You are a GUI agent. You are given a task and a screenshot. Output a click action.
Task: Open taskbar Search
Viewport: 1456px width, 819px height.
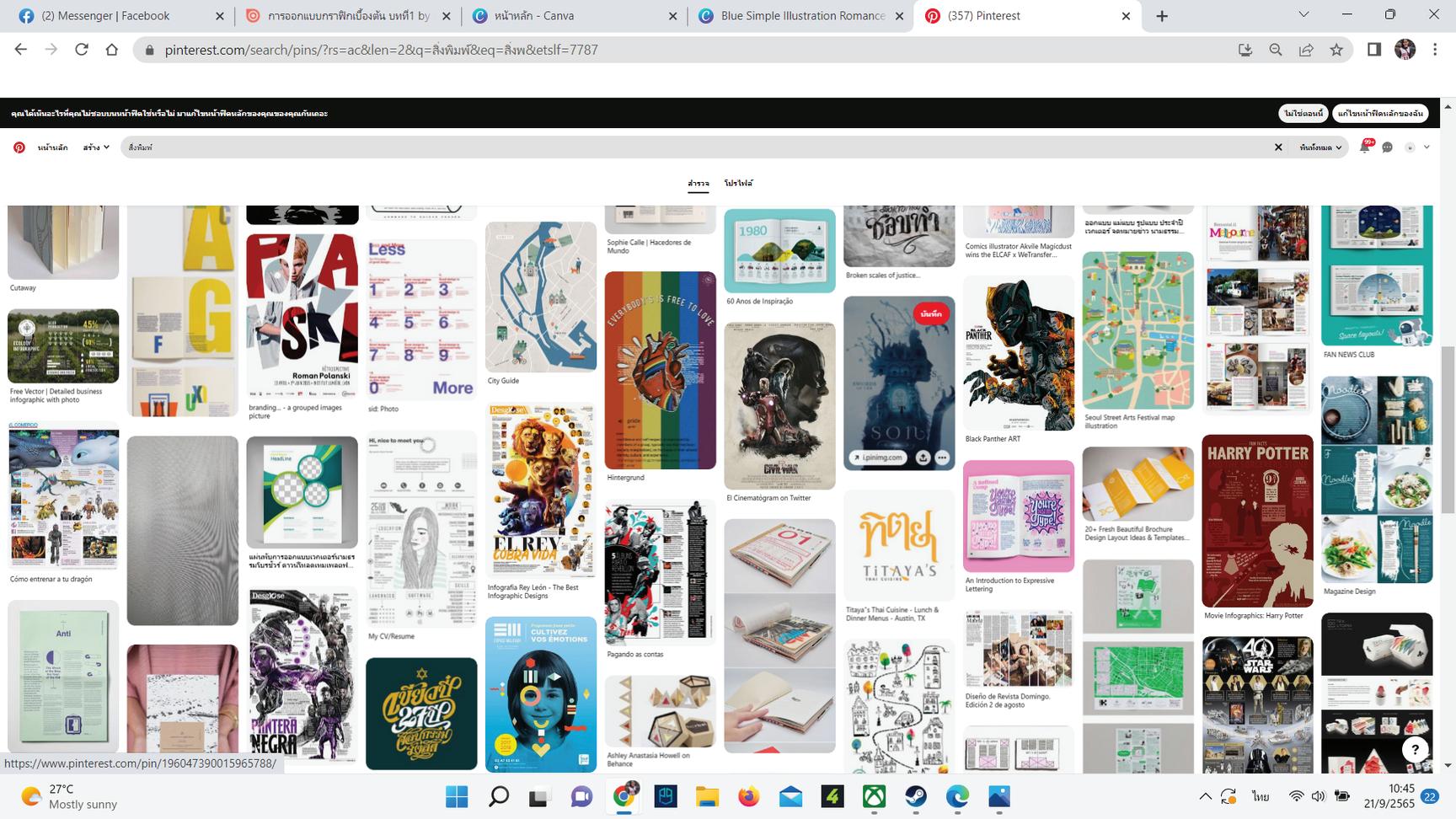(499, 796)
